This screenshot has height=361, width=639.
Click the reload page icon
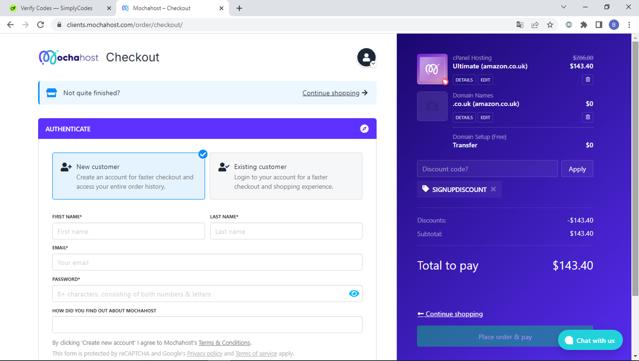click(40, 25)
